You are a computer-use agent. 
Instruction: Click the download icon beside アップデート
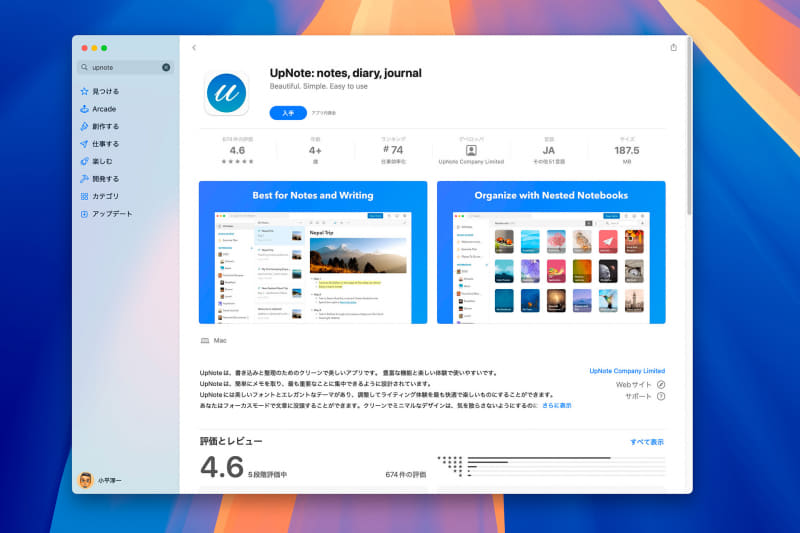click(84, 214)
